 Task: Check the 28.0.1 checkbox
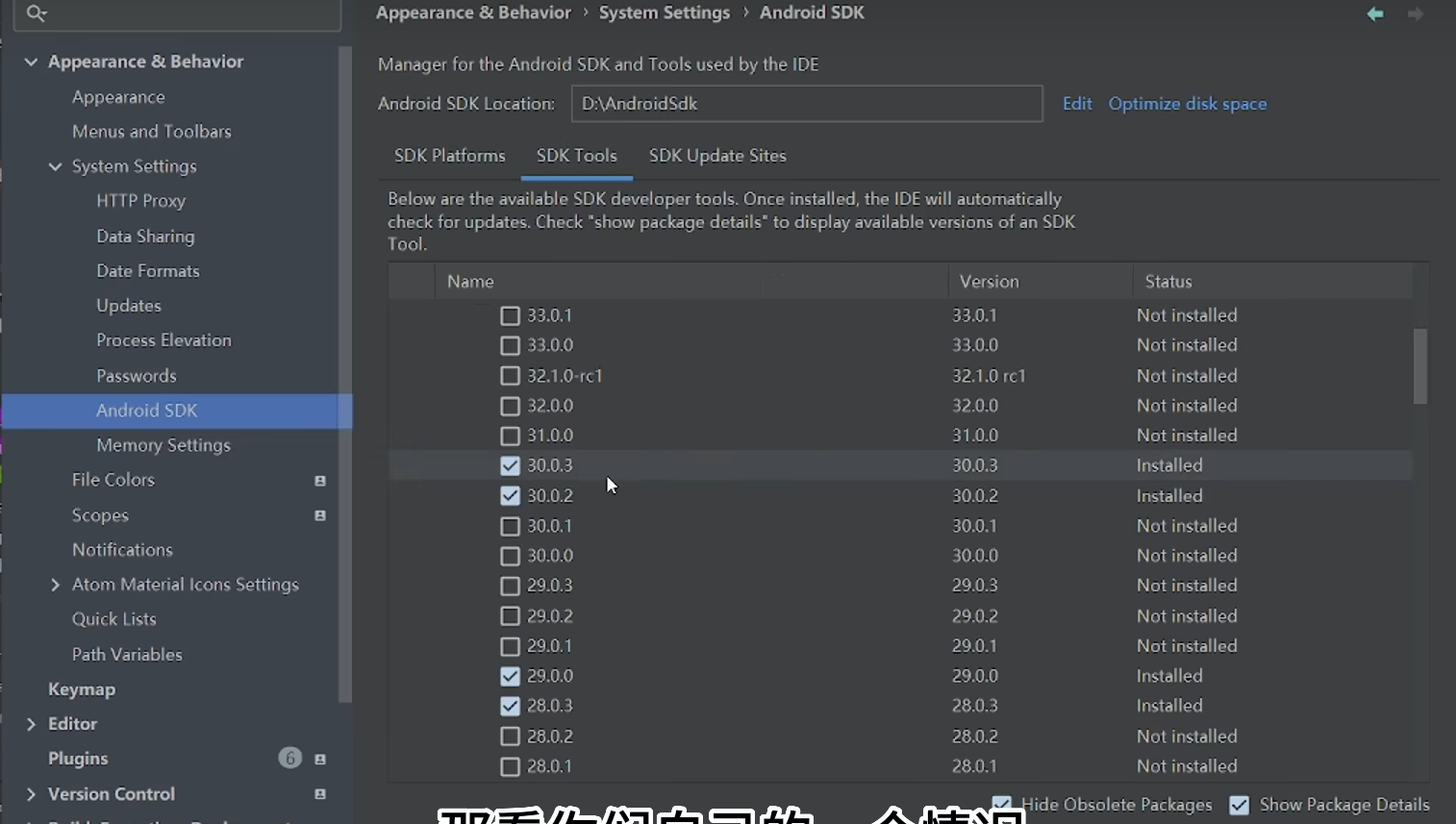[x=510, y=766]
